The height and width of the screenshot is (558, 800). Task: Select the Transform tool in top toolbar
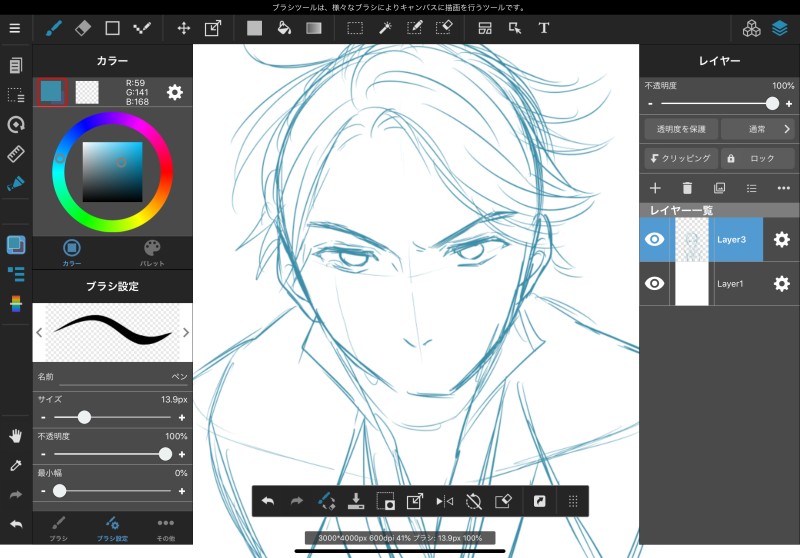coord(213,28)
